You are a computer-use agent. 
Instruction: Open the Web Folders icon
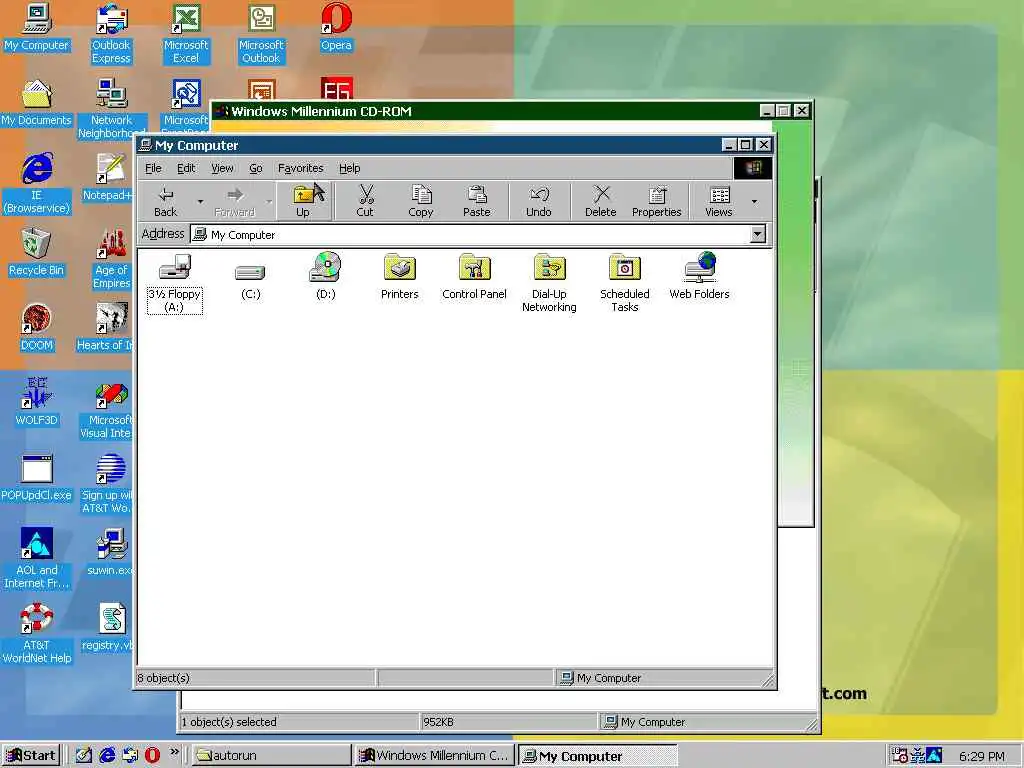tap(699, 277)
